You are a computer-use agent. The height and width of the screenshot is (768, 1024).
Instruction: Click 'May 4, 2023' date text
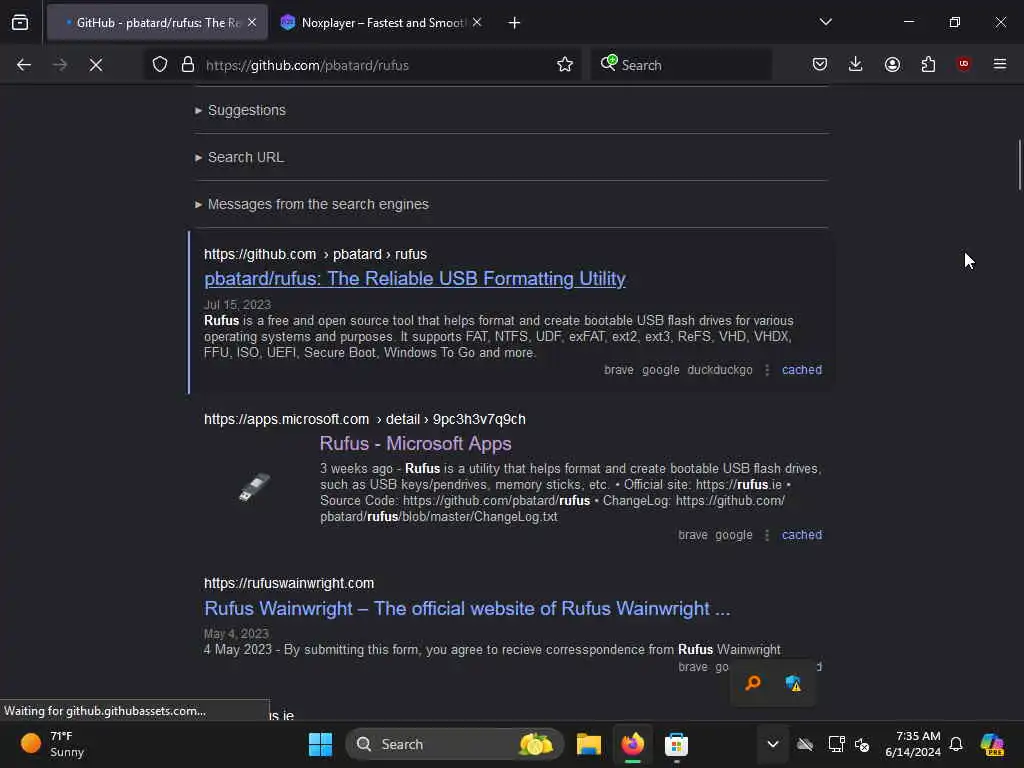point(236,633)
